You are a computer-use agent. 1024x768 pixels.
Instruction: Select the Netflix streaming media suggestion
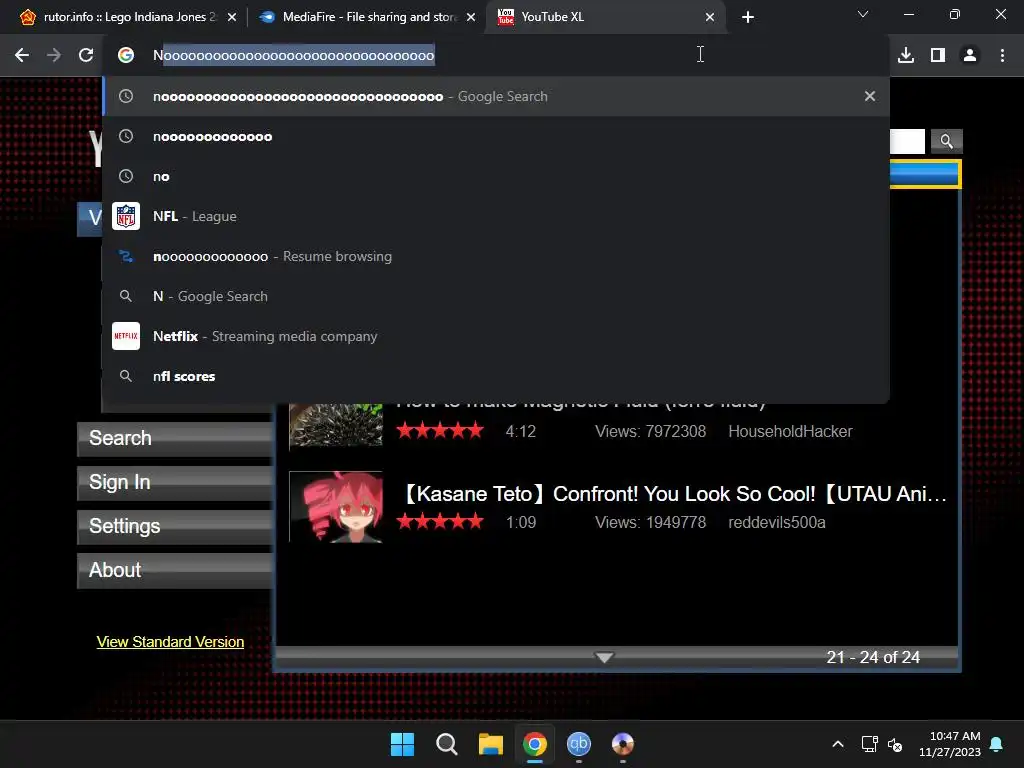coord(496,336)
